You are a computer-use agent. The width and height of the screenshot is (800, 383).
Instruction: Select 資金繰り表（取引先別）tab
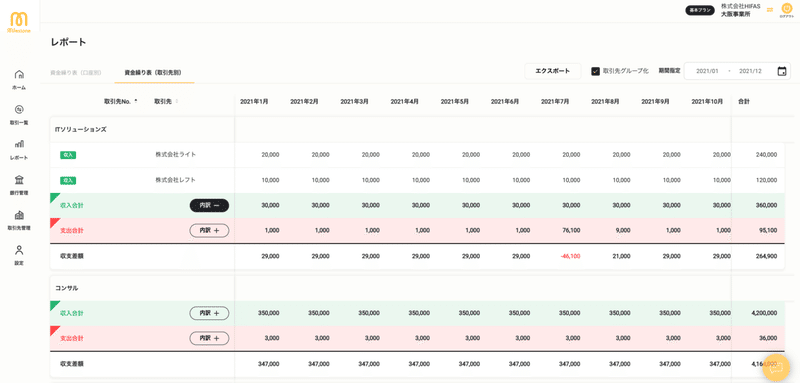click(154, 72)
